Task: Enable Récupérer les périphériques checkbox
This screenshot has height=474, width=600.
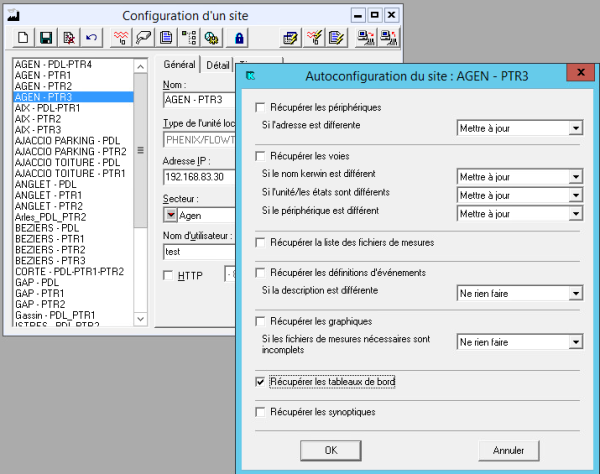Action: [x=261, y=107]
